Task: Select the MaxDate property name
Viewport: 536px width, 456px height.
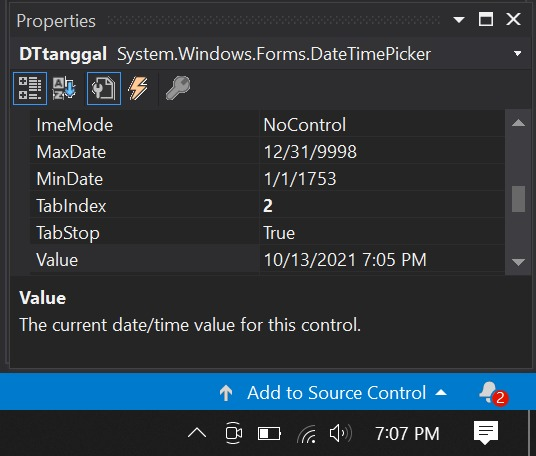Action: pyautogui.click(x=71, y=152)
